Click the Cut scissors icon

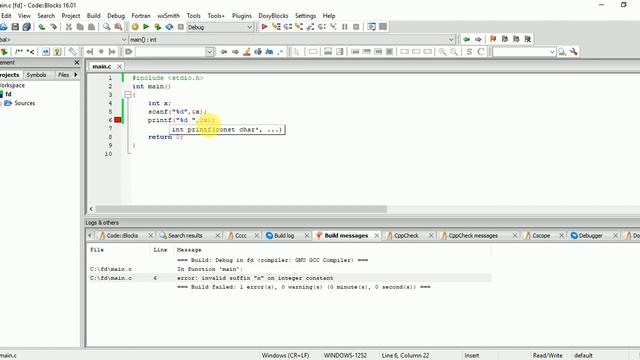click(x=69, y=27)
